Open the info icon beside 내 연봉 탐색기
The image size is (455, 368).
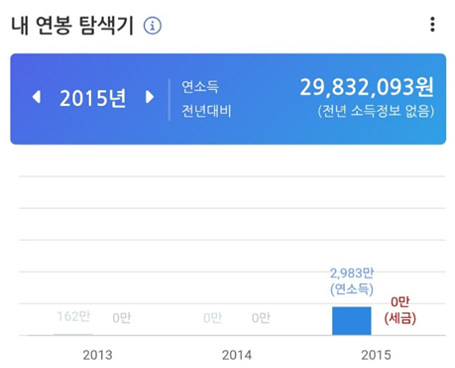tap(152, 25)
